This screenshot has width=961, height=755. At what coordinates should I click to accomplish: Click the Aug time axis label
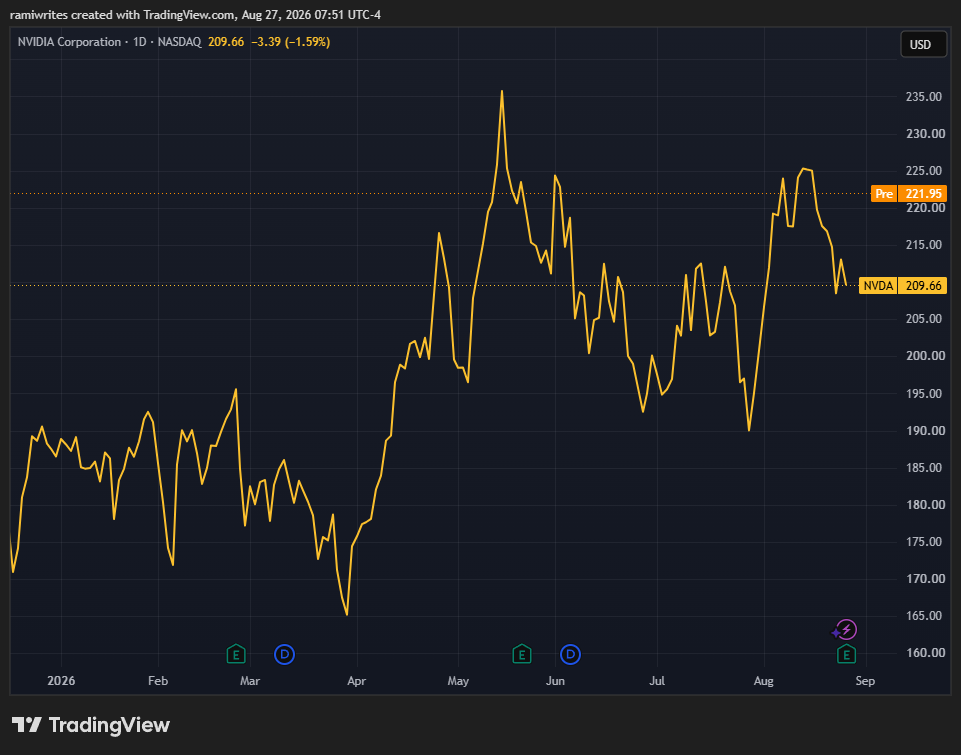pyautogui.click(x=764, y=681)
